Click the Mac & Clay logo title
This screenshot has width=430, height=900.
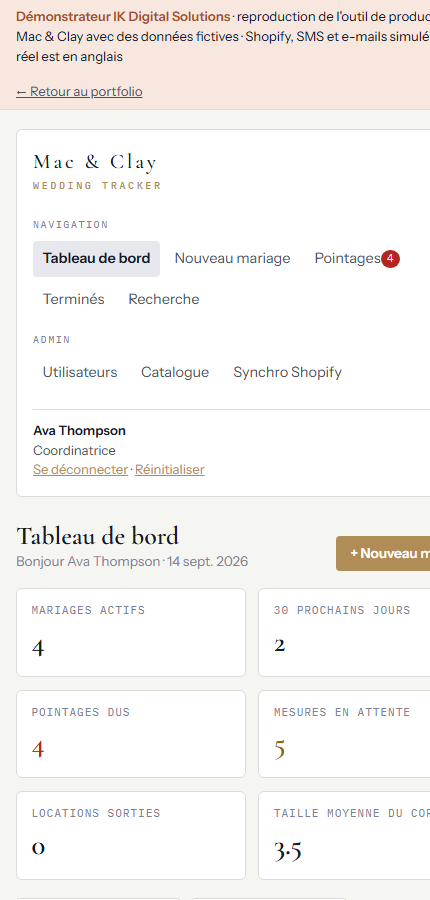point(95,162)
